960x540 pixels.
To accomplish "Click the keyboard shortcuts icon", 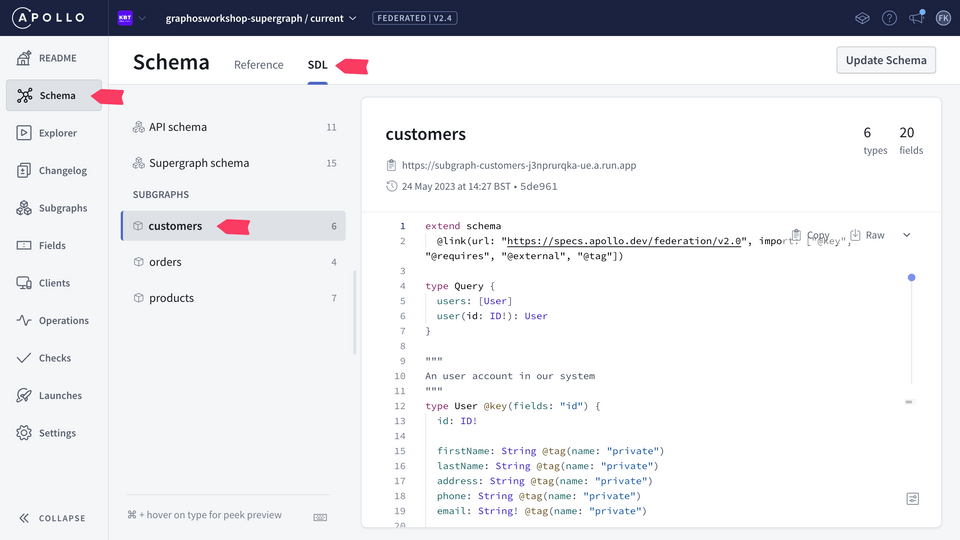I will [320, 517].
